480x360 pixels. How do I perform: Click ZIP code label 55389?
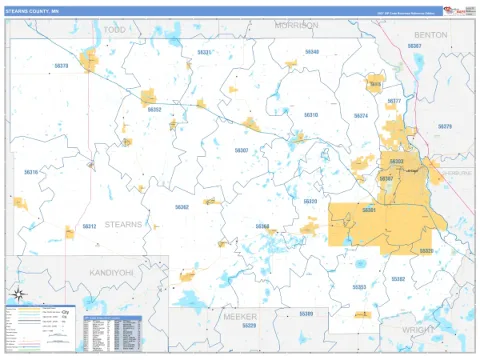pos(306,314)
